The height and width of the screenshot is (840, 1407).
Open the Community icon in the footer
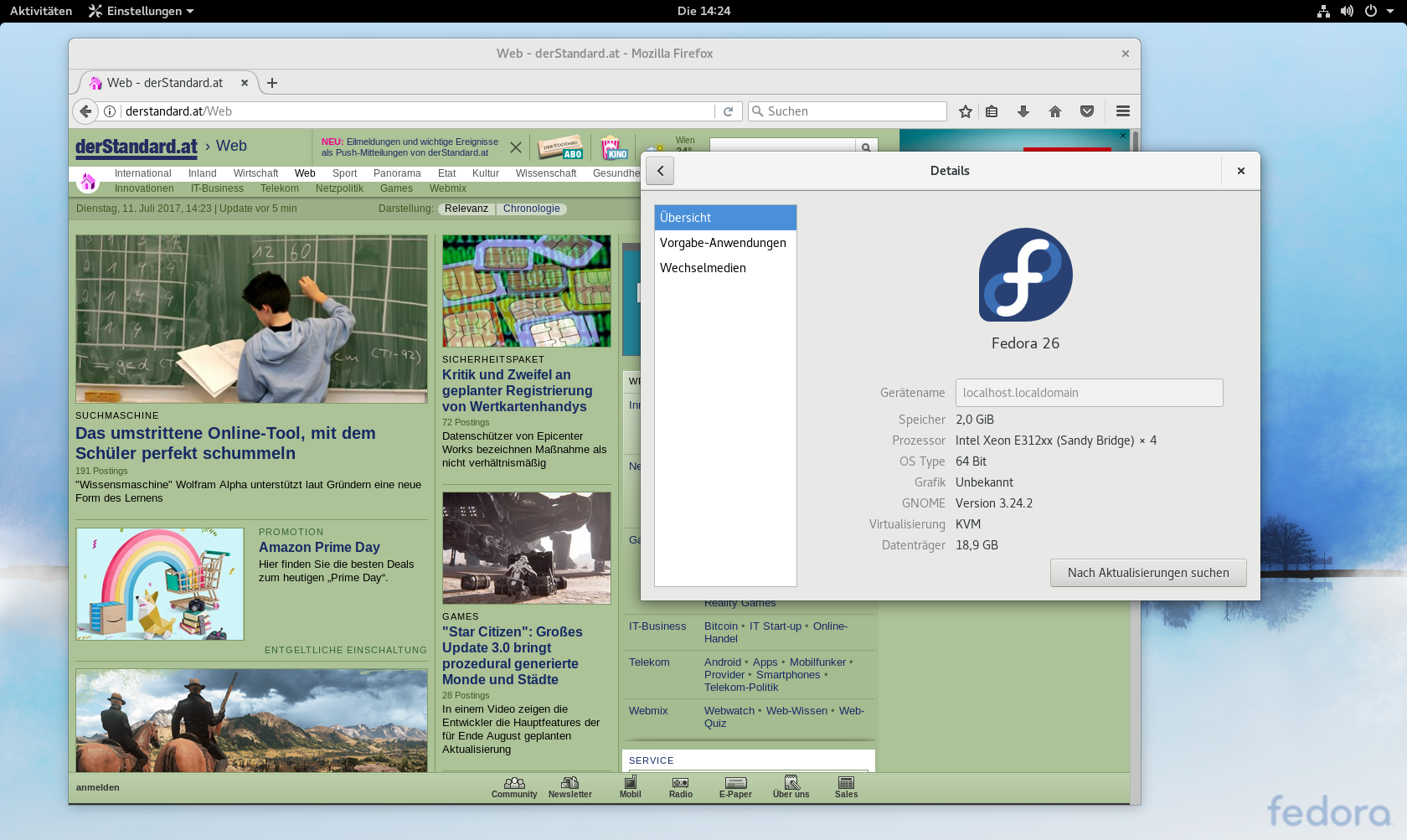(x=514, y=784)
